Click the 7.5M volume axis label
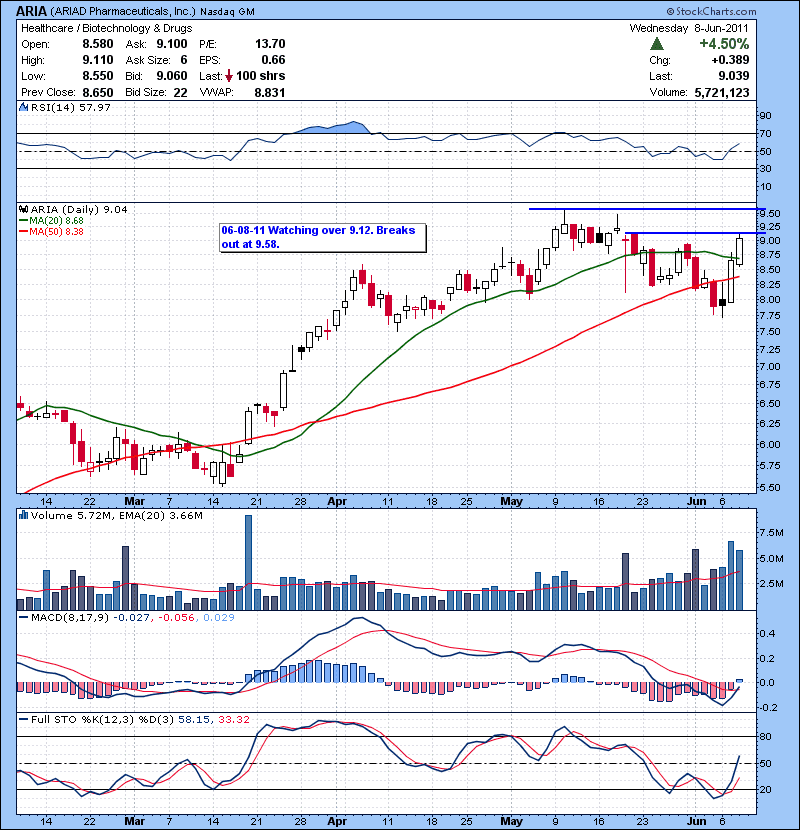Screen dimensions: 800x830 point(771,533)
